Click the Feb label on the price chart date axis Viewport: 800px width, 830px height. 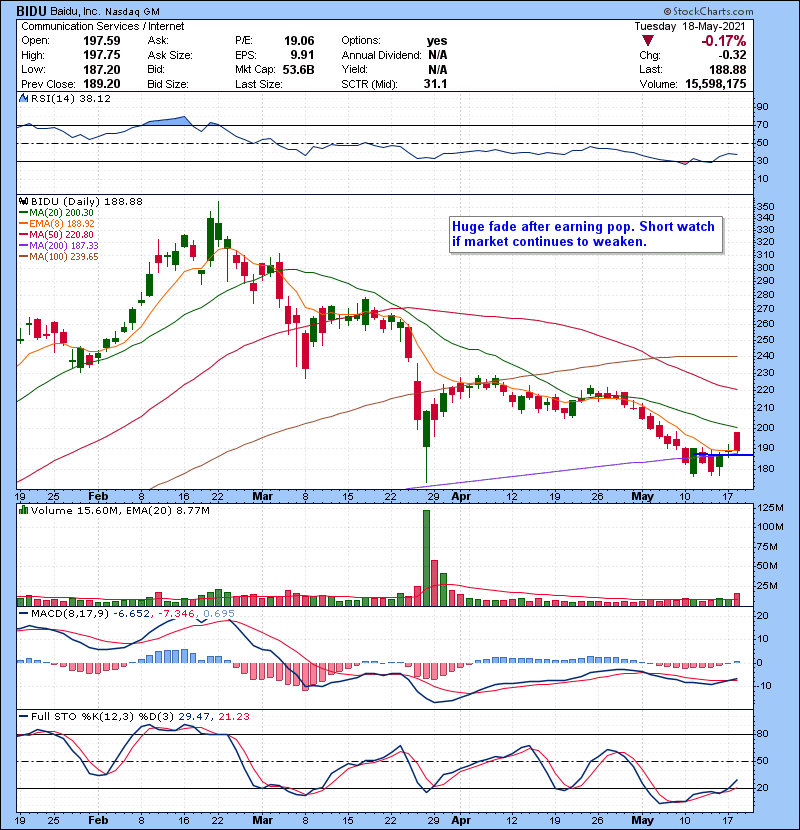[98, 497]
